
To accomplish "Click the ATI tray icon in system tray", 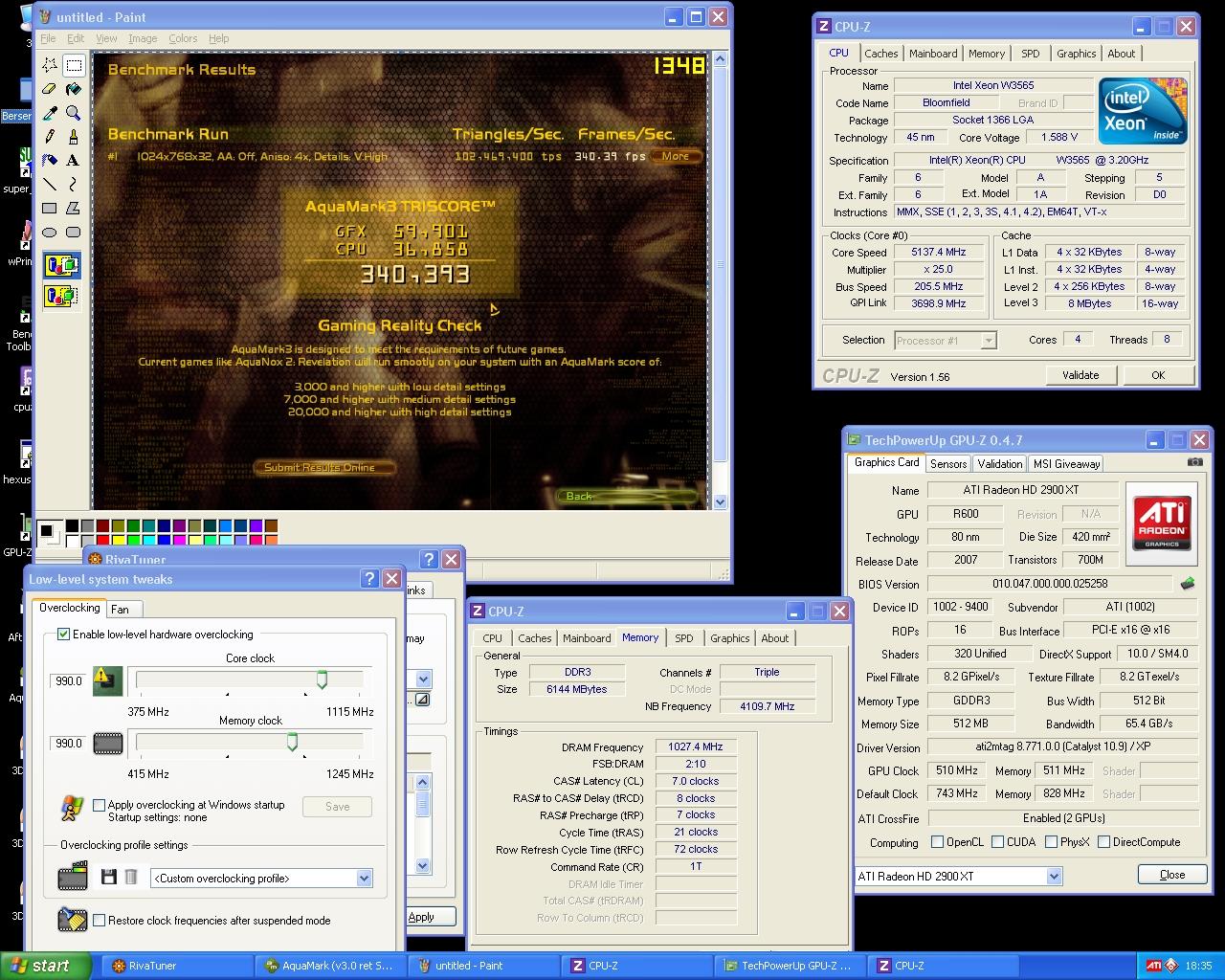I will point(1154,966).
